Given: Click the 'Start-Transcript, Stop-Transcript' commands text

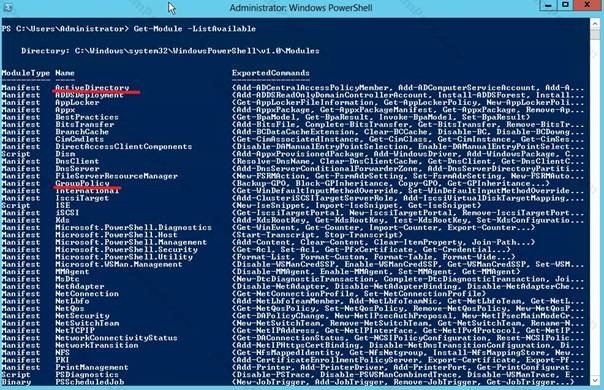Looking at the screenshot, I should pyautogui.click(x=317, y=235).
